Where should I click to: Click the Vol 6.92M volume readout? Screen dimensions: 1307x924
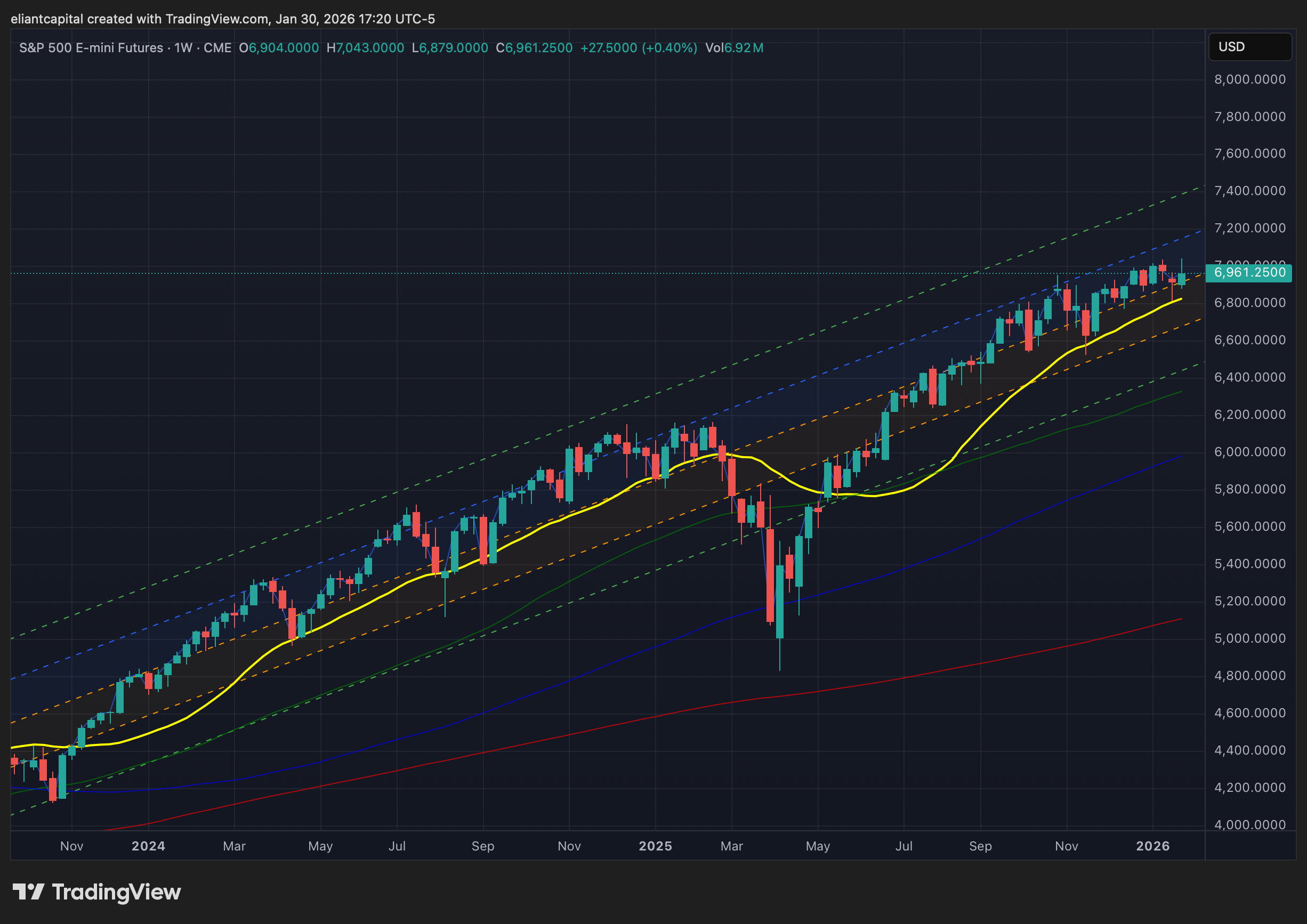pyautogui.click(x=734, y=48)
